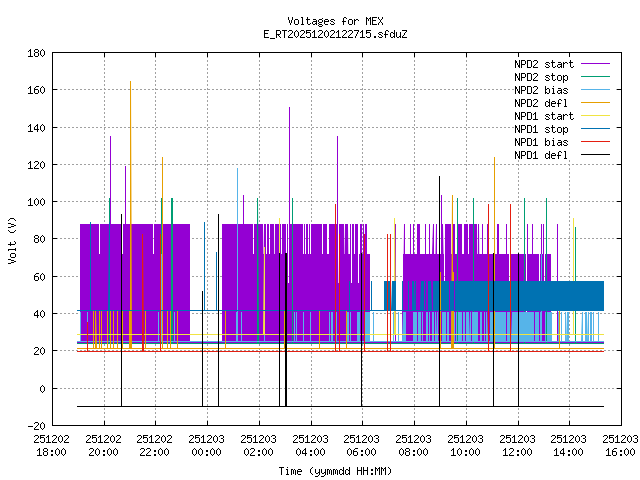
Task: Click the 'Time (yymmdd HH:MM)' x-axis label
Action: pos(335,470)
